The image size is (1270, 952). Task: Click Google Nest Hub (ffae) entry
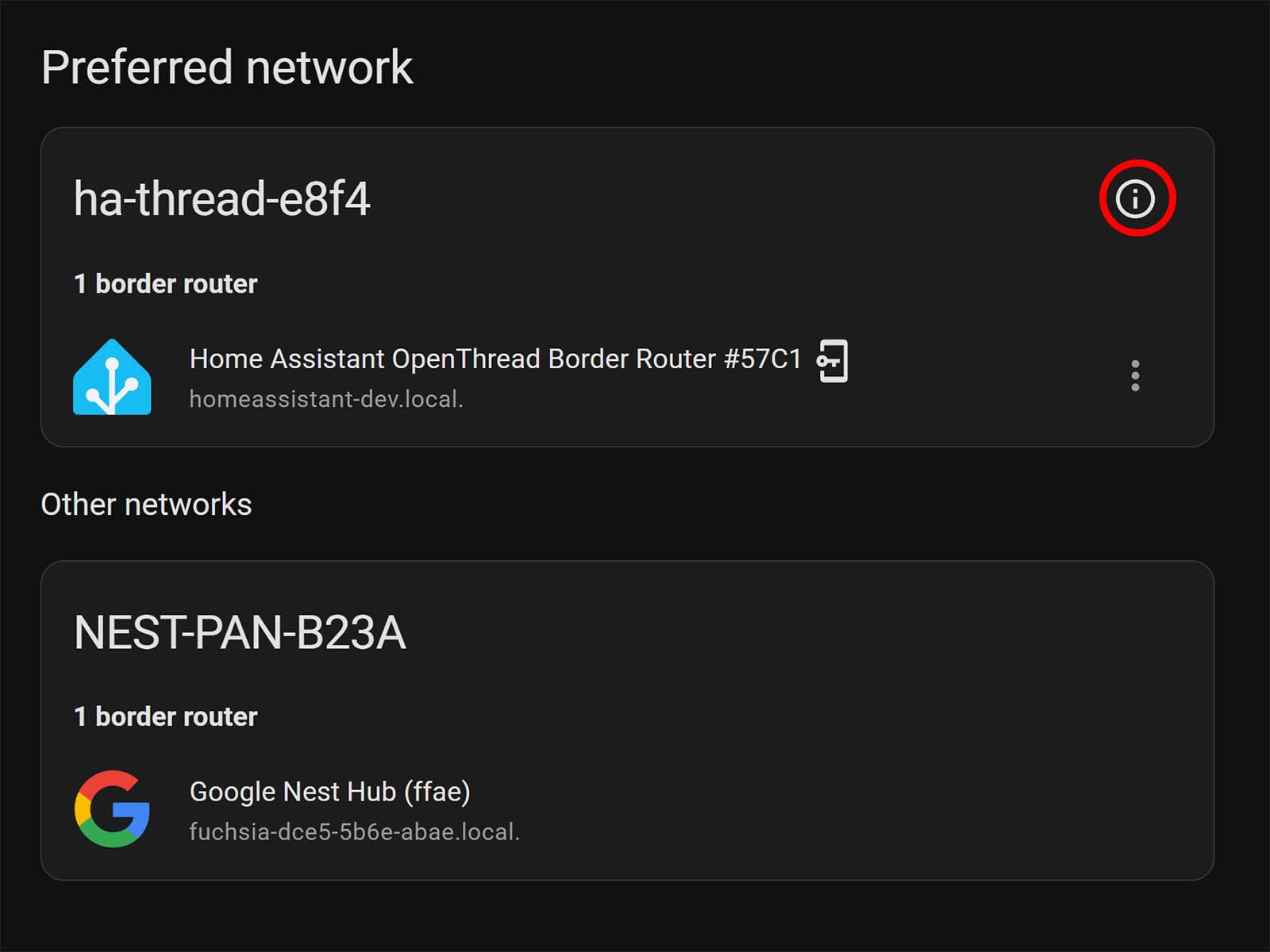pyautogui.click(x=329, y=791)
